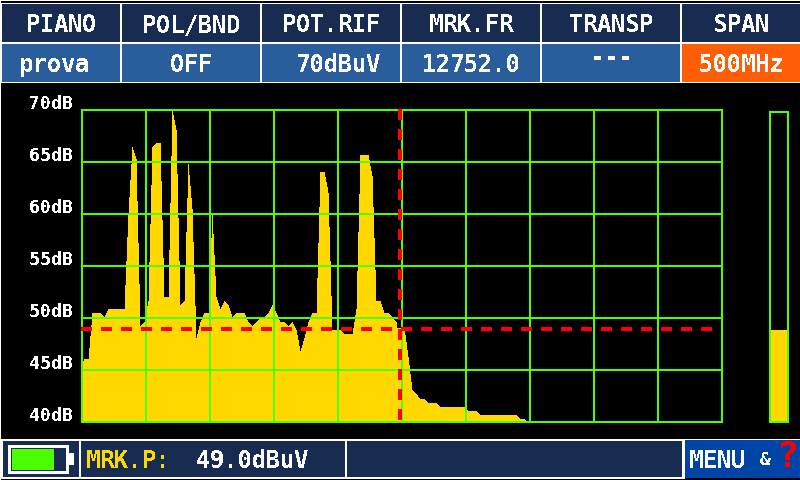Click the 65dB axis label
800x480 pixels.
(x=51, y=155)
